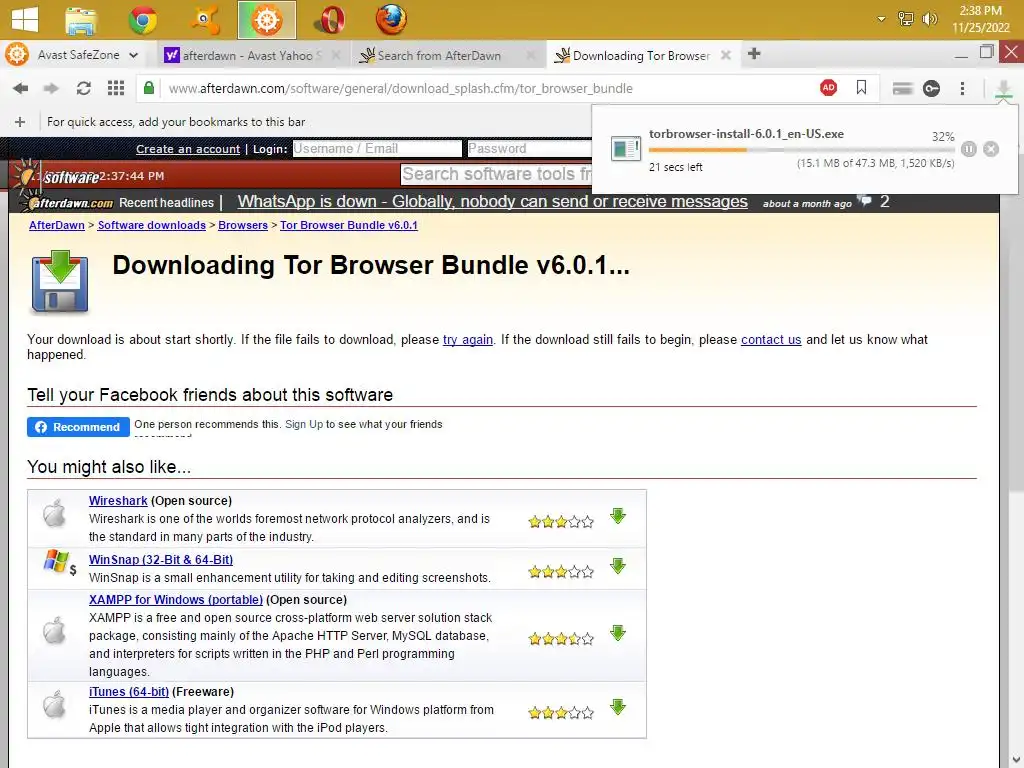Image resolution: width=1024 pixels, height=768 pixels.
Task: Click the Wireshark star rating
Action: click(x=561, y=522)
